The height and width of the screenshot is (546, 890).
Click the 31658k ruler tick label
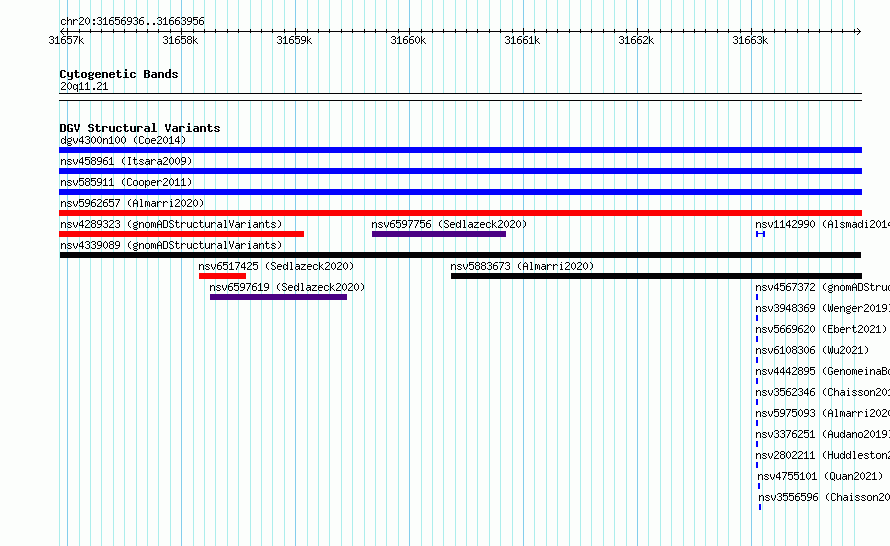click(180, 40)
